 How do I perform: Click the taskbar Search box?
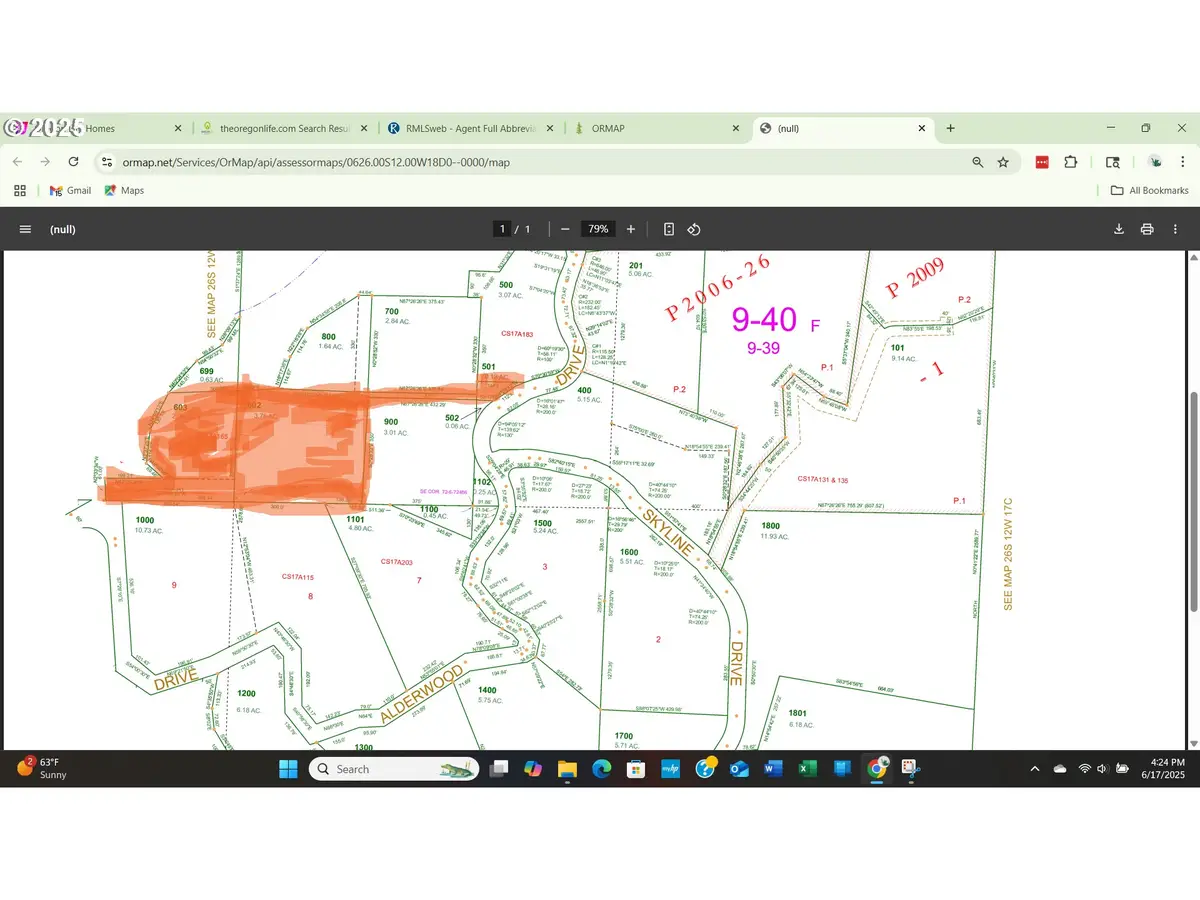click(394, 768)
